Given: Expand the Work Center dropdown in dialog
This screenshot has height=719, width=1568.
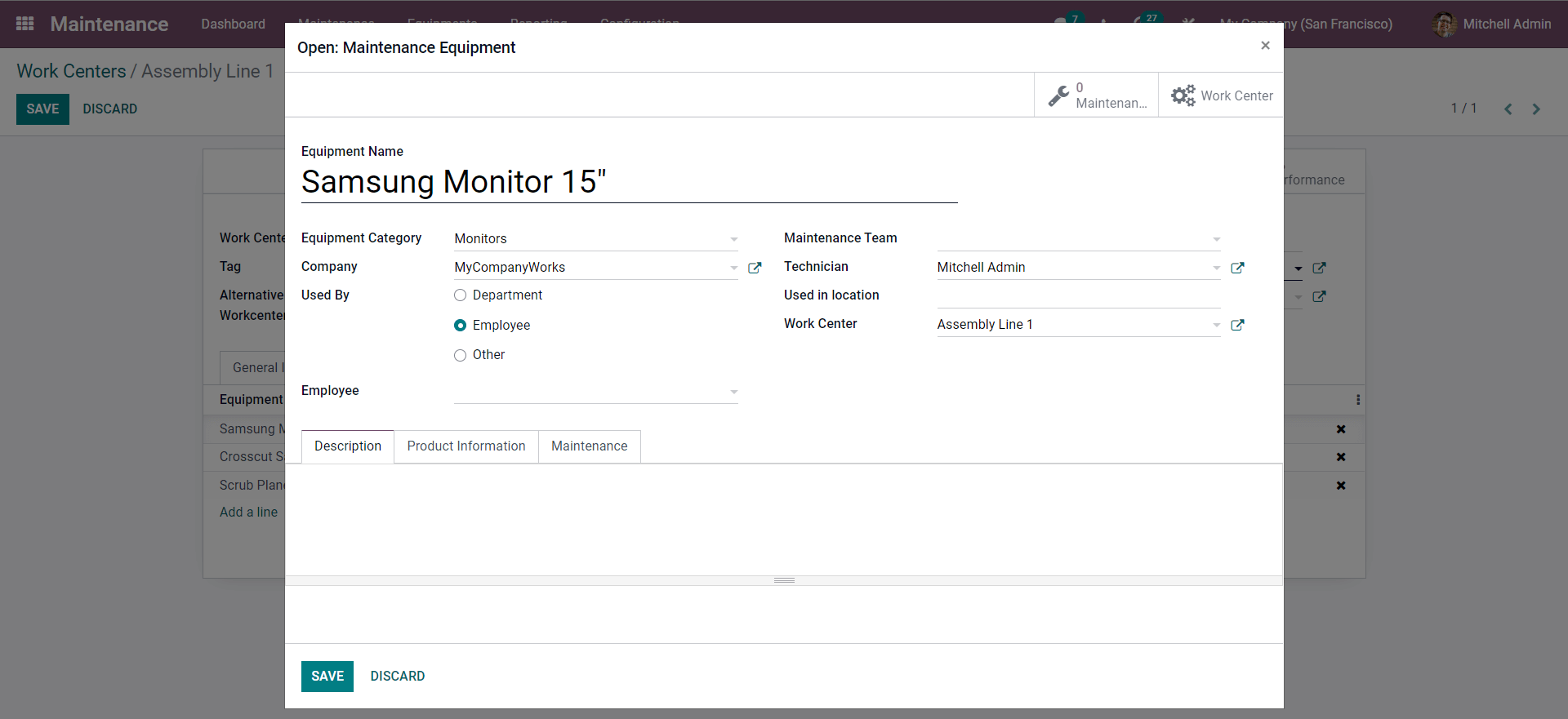Looking at the screenshot, I should coord(1216,325).
